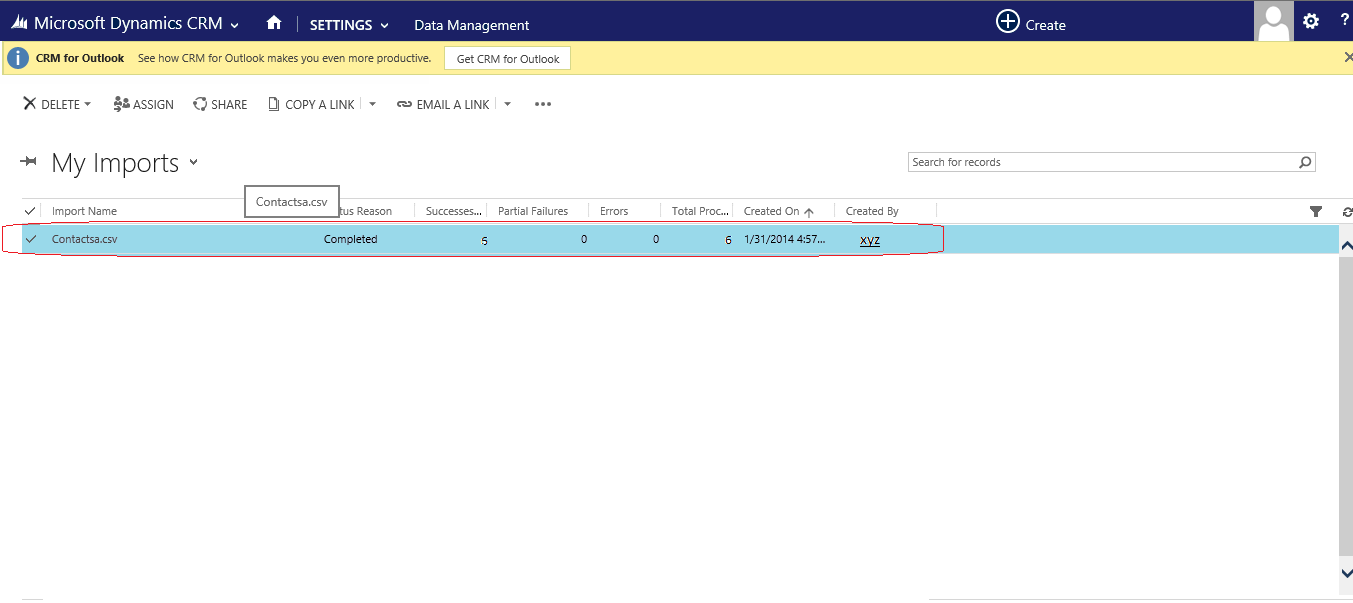
Task: Open the settings gear icon
Action: (1311, 21)
